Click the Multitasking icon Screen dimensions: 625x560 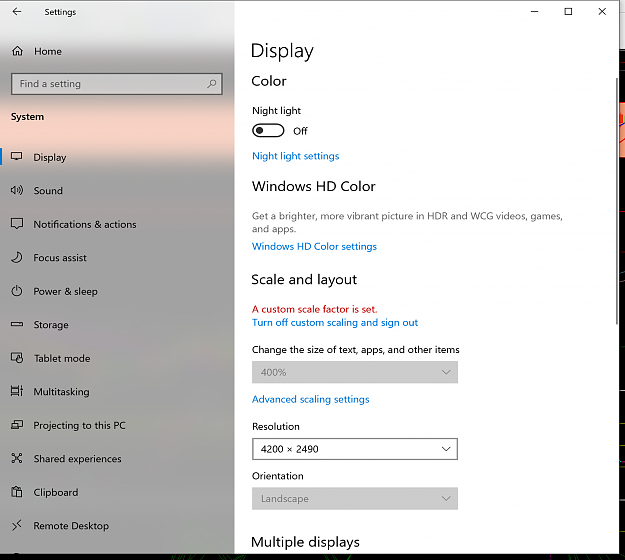(x=17, y=391)
